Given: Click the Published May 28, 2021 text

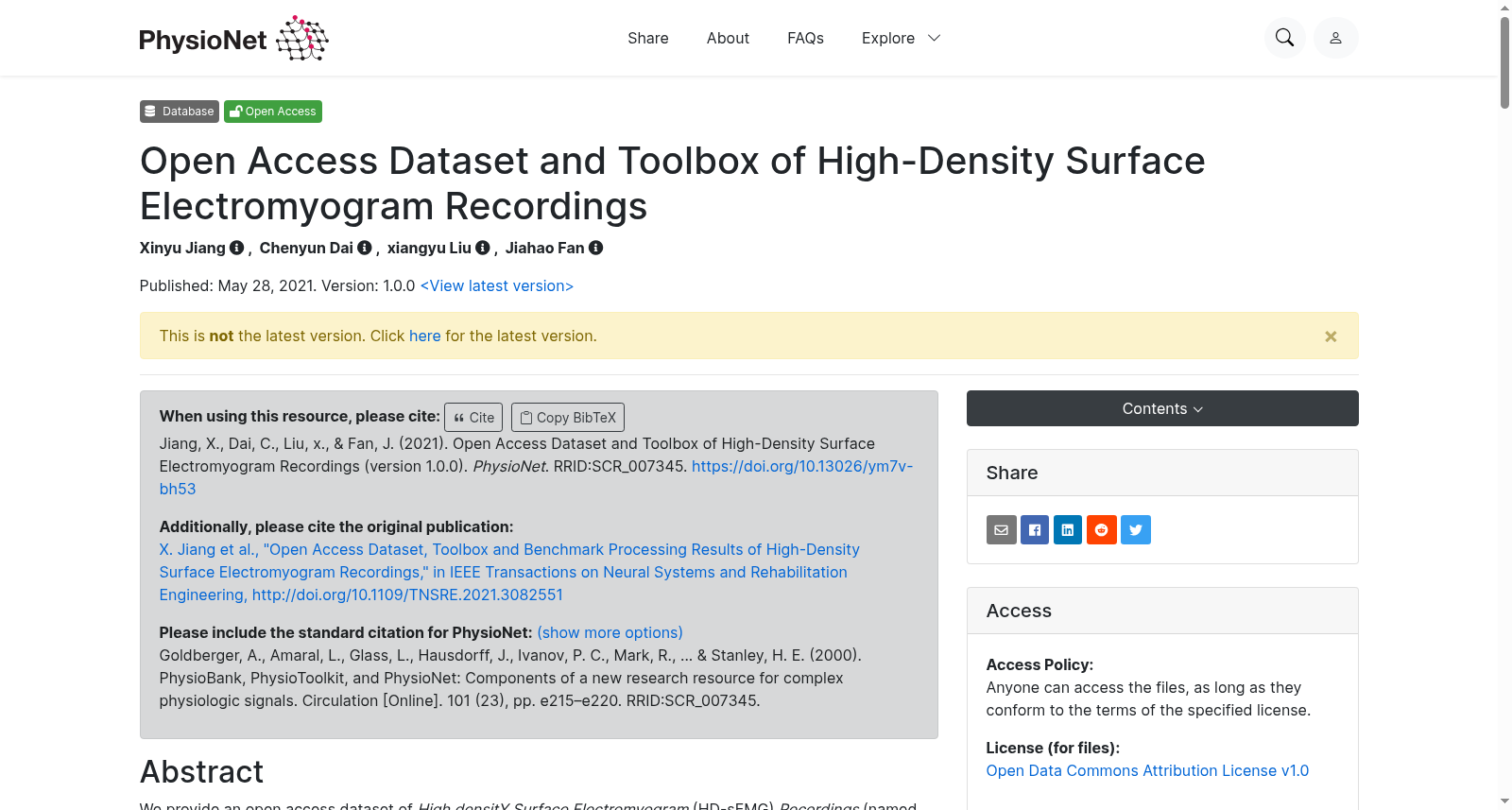Looking at the screenshot, I should (228, 285).
